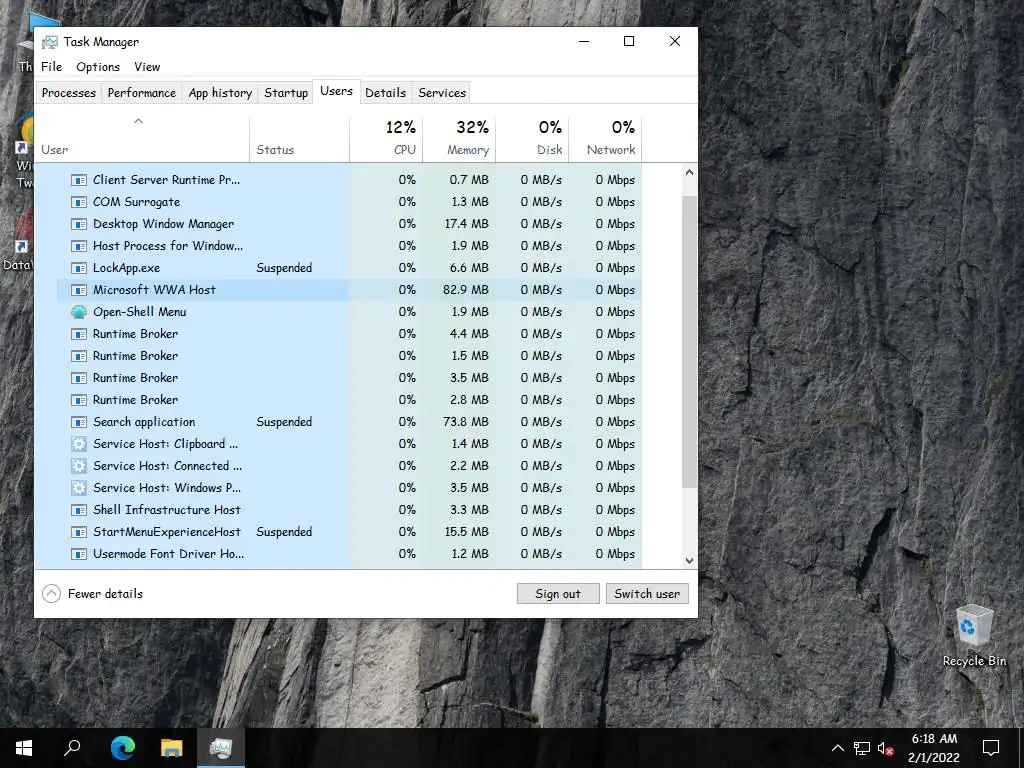Switch to the Performance tab
Screen dimensions: 1024x768
pyautogui.click(x=142, y=93)
